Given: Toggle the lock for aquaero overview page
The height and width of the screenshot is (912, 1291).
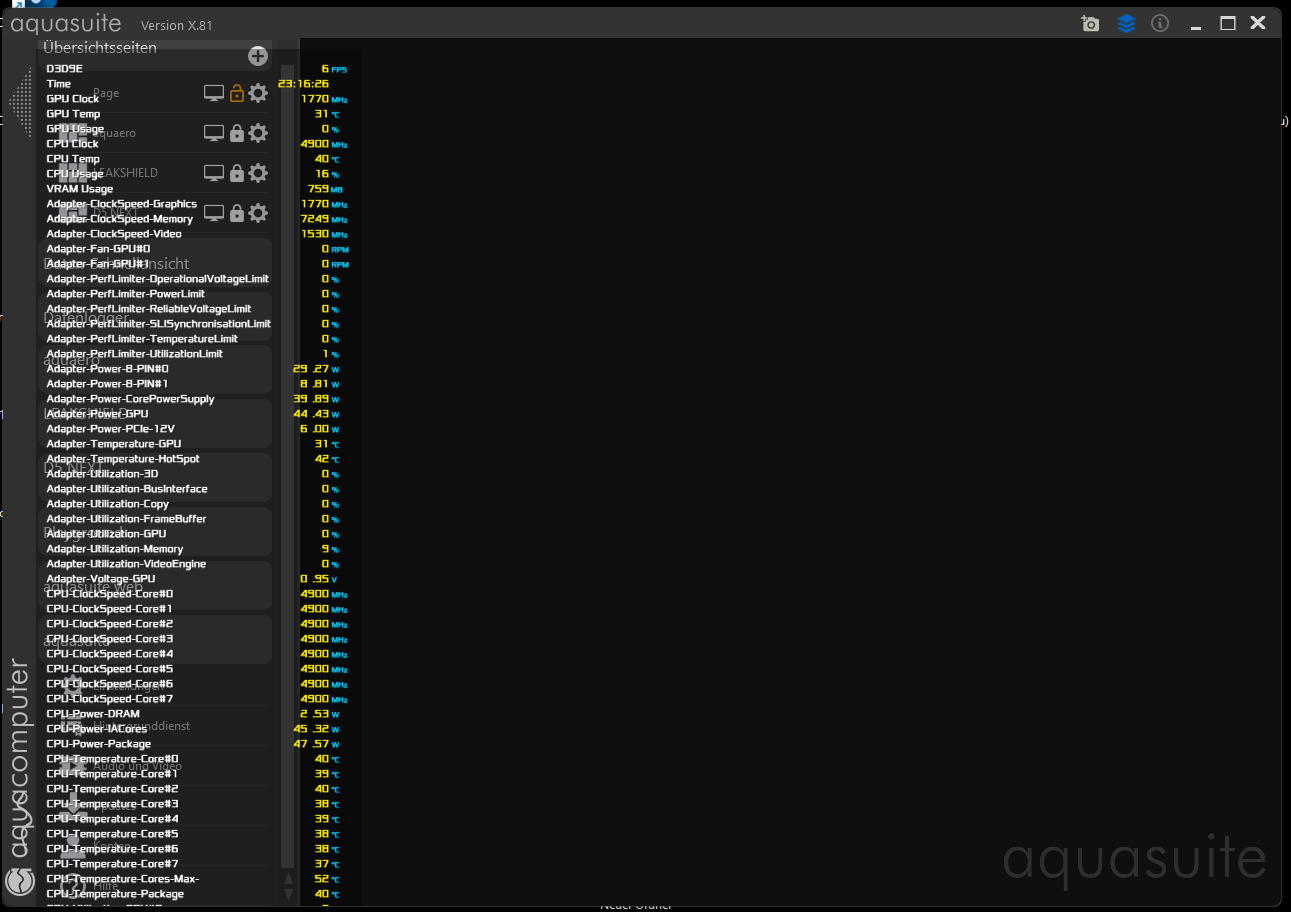Looking at the screenshot, I should point(237,133).
